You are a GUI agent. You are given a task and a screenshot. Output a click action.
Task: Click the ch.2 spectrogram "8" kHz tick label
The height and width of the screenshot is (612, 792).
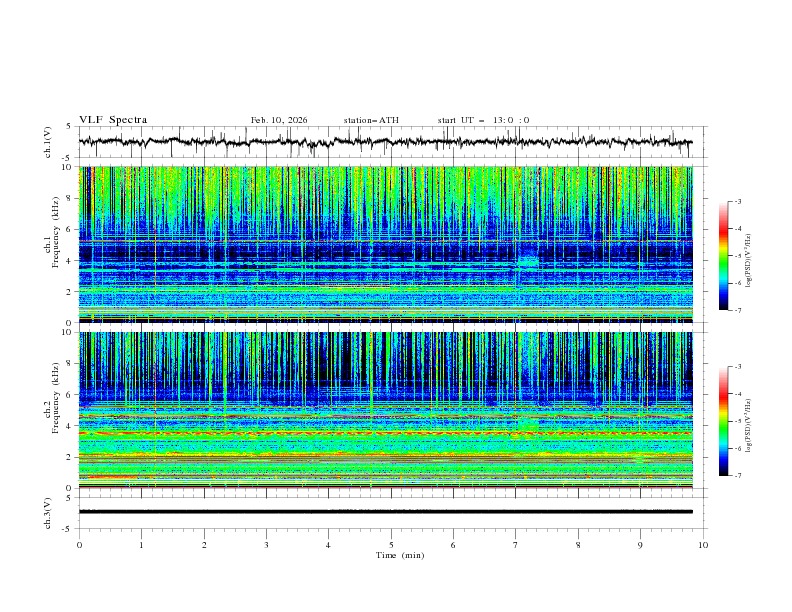coord(71,364)
